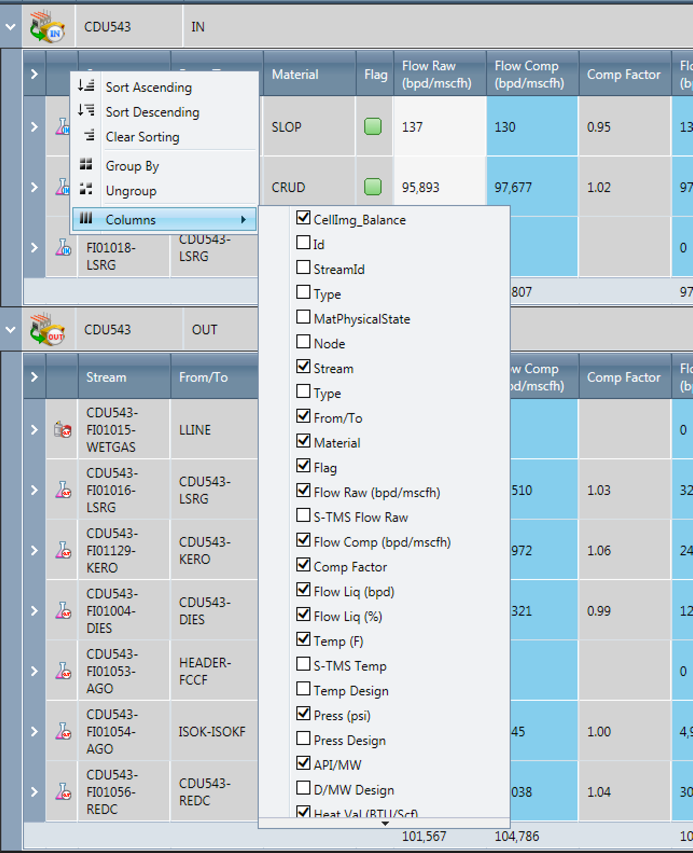Enable the S-TMS Flow Raw column
Screen dimensions: 693x853
pos(304,517)
